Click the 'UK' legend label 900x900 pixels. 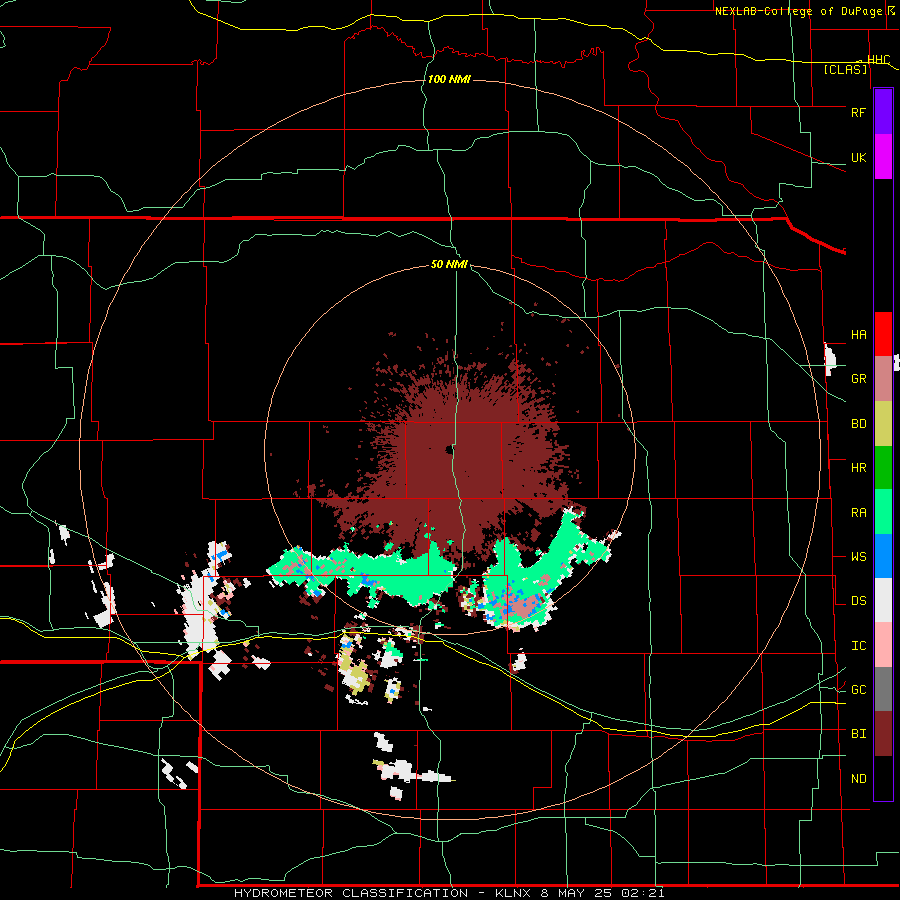858,157
